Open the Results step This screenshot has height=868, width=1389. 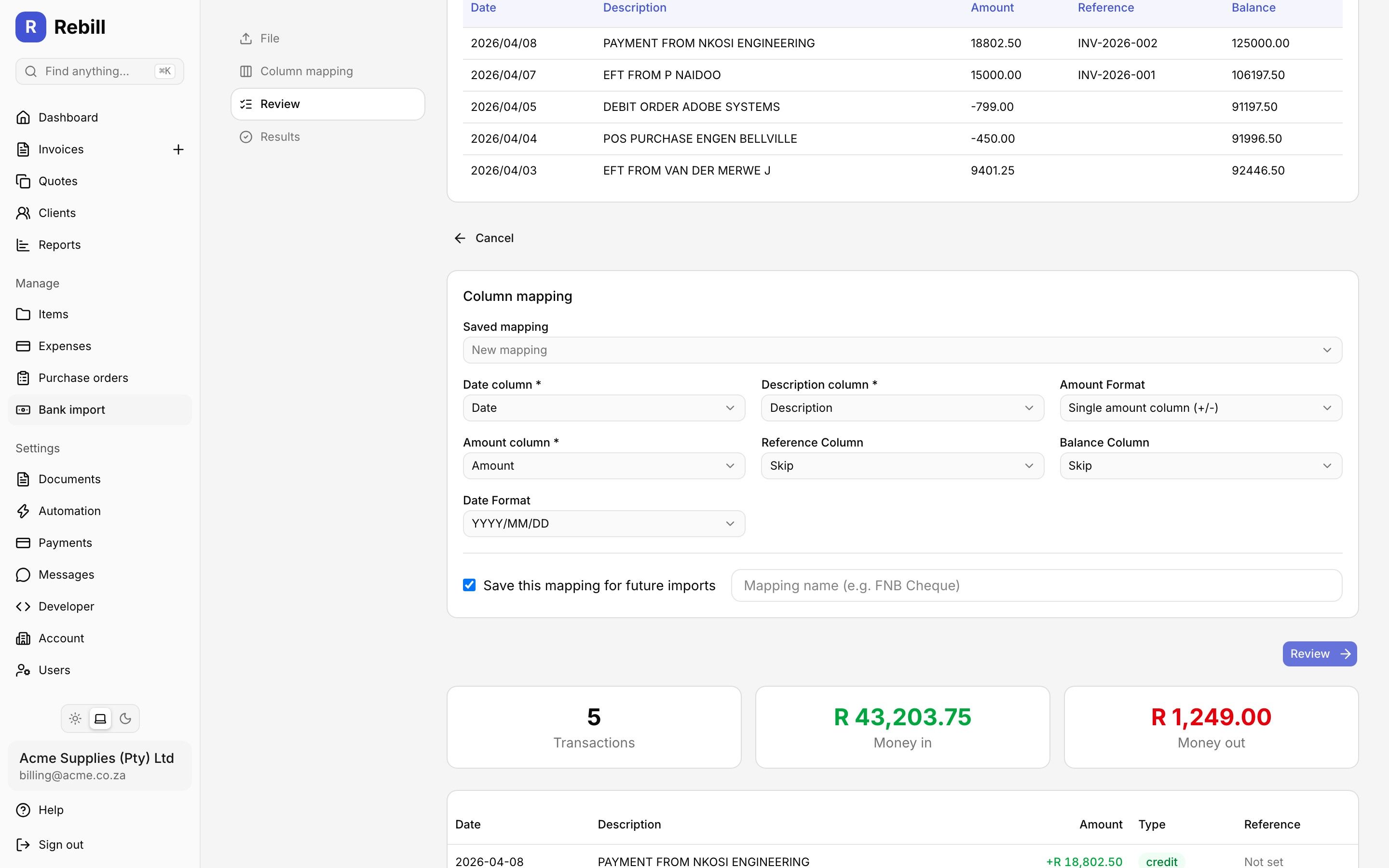328,136
